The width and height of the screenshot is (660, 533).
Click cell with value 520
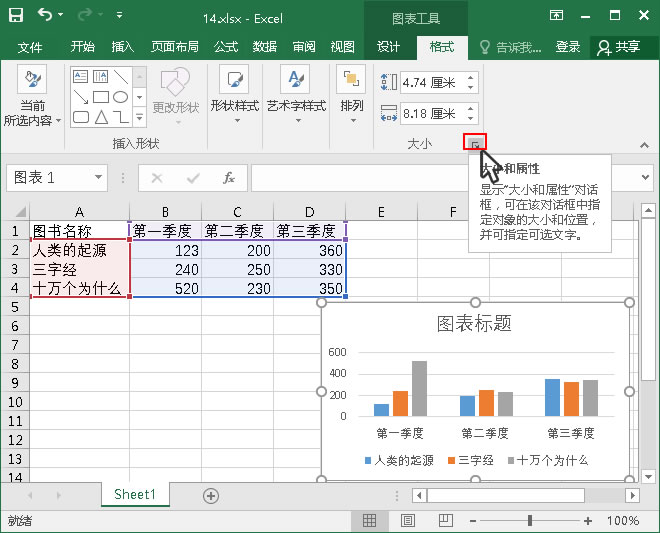(x=166, y=288)
